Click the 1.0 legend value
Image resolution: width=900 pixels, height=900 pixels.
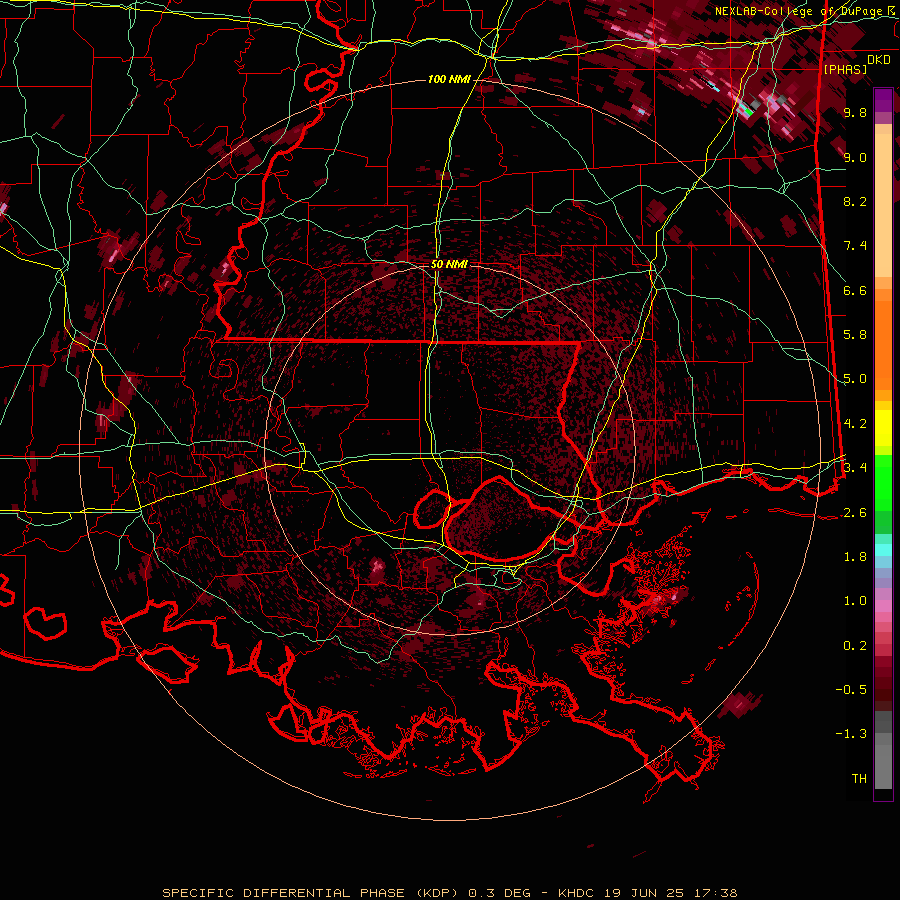855,601
